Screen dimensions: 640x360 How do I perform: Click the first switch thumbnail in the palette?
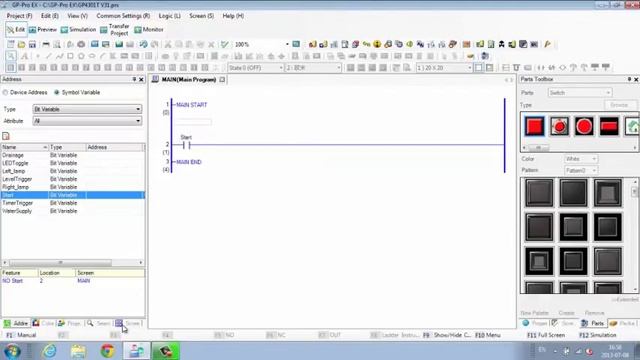coord(539,193)
